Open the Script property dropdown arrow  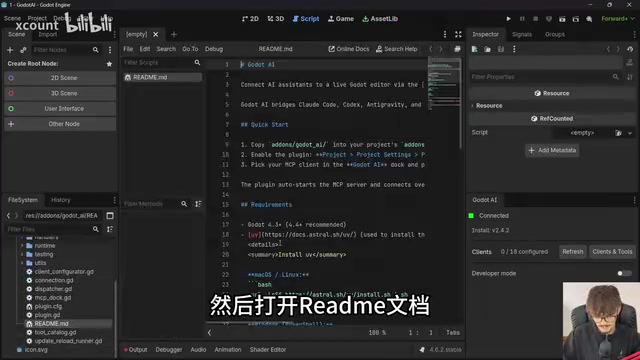coord(630,133)
